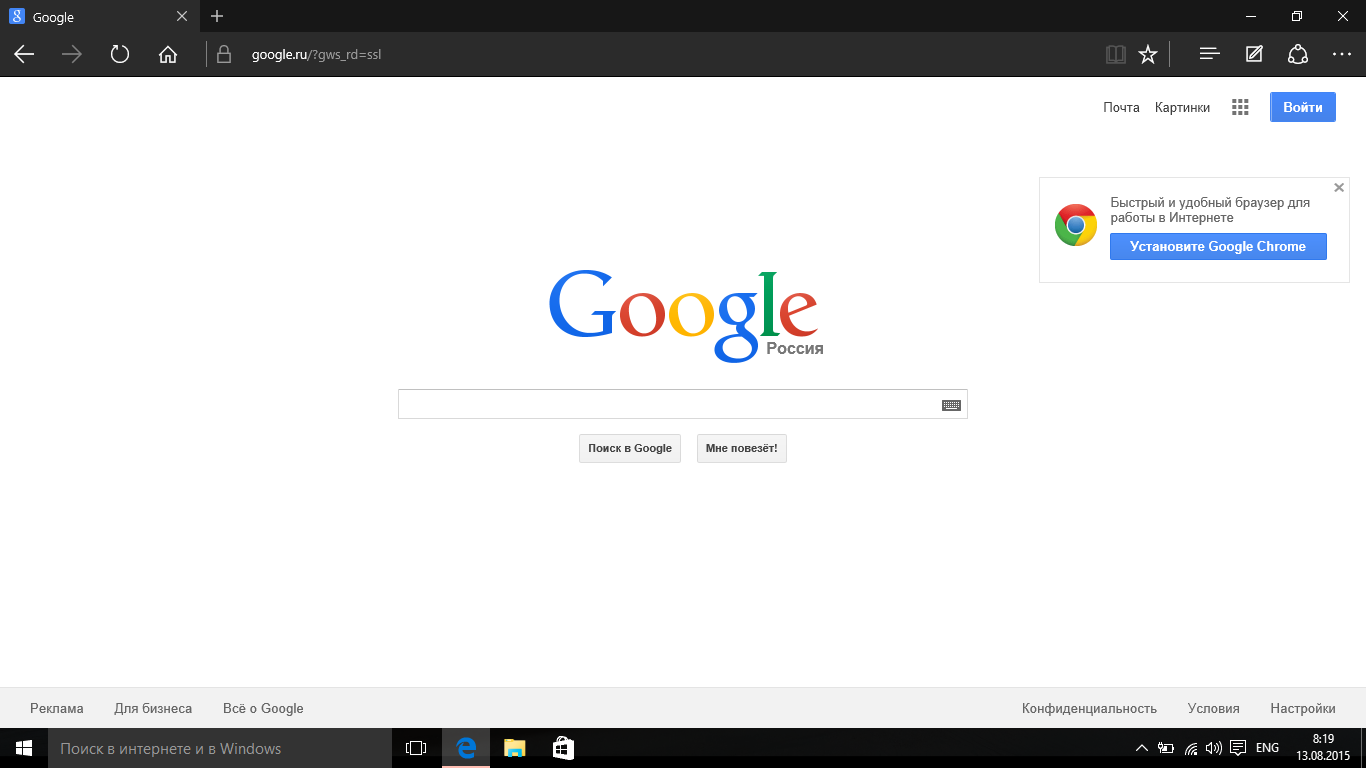Viewport: 1366px width, 768px height.
Task: Switch input language via ENG indicator
Action: point(1267,748)
